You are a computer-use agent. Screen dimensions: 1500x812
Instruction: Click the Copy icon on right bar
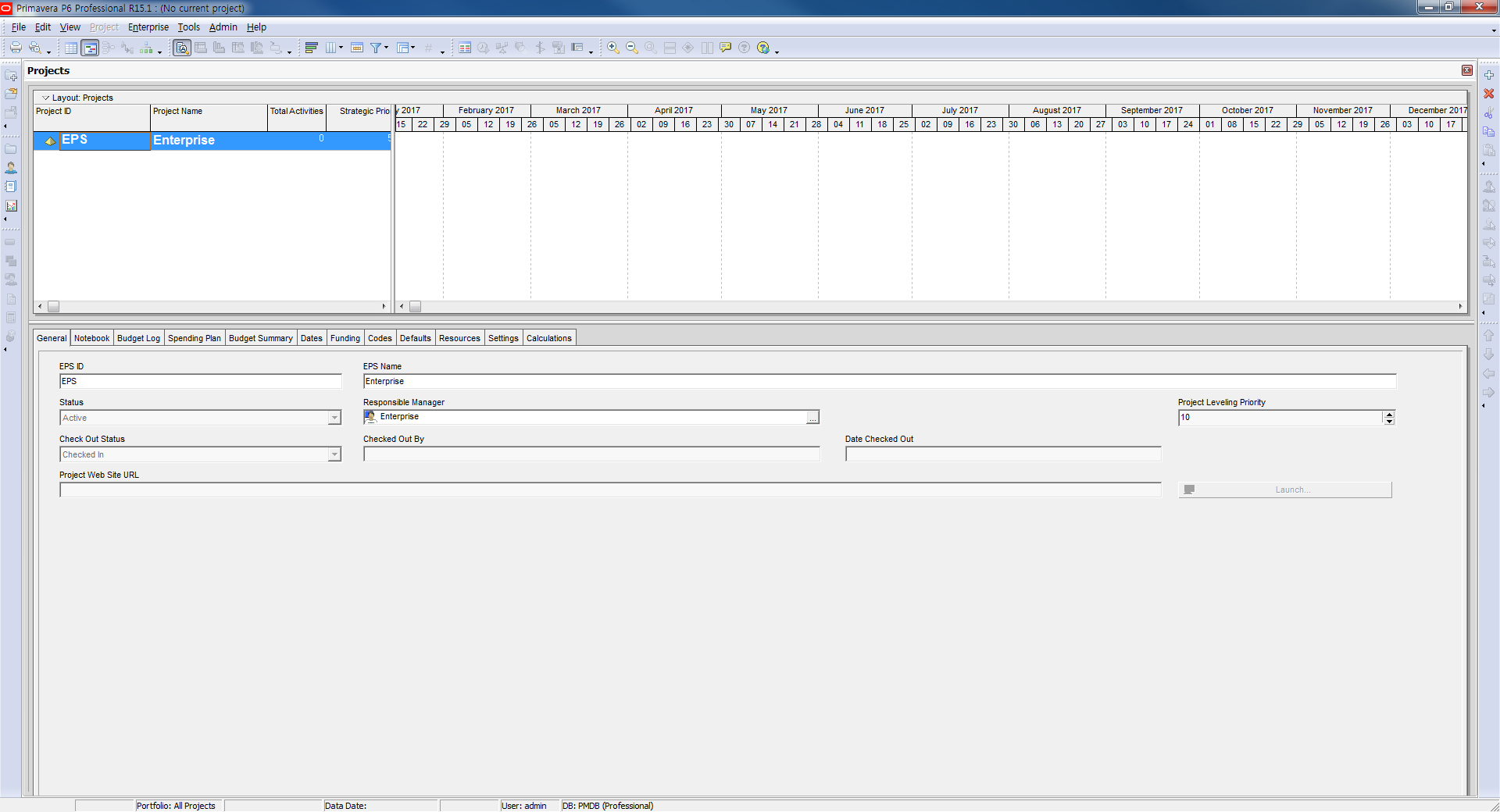pyautogui.click(x=1489, y=132)
